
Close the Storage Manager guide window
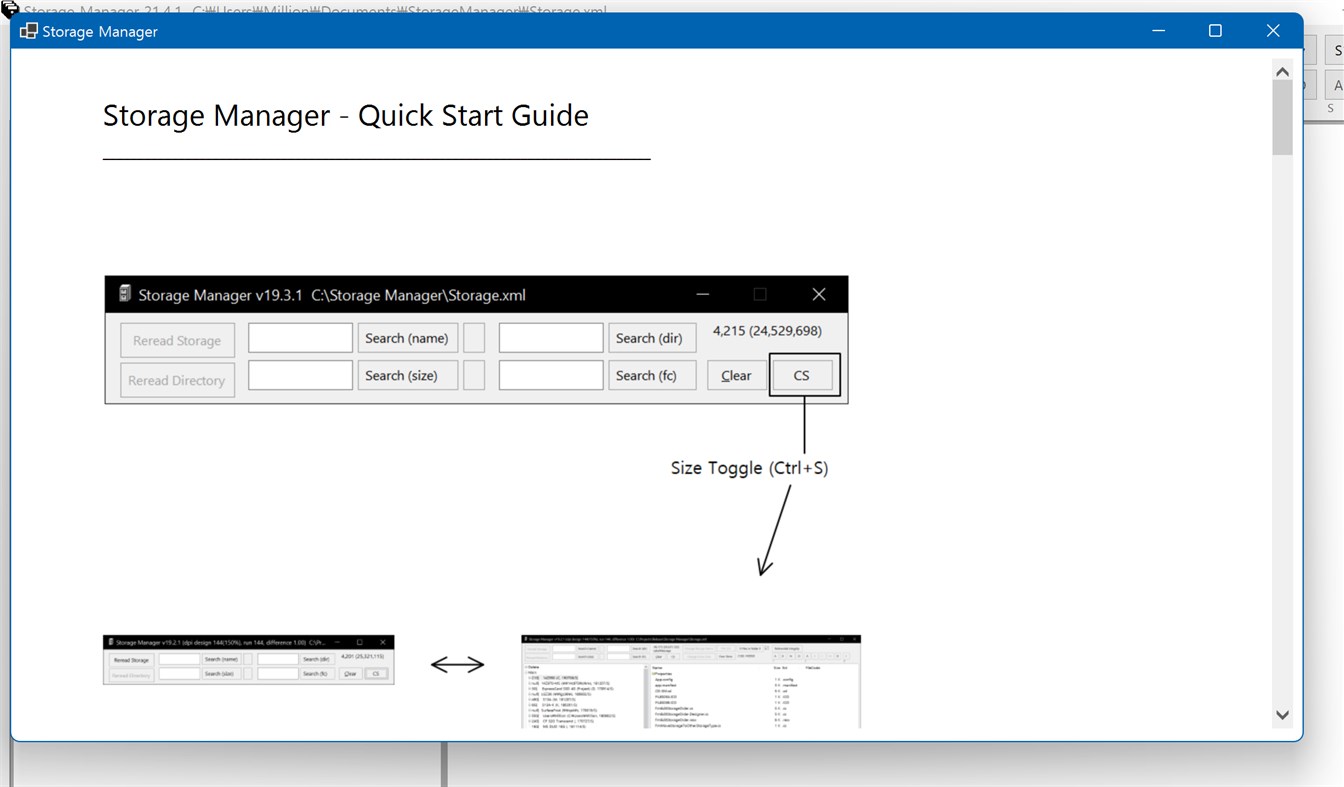click(1273, 31)
